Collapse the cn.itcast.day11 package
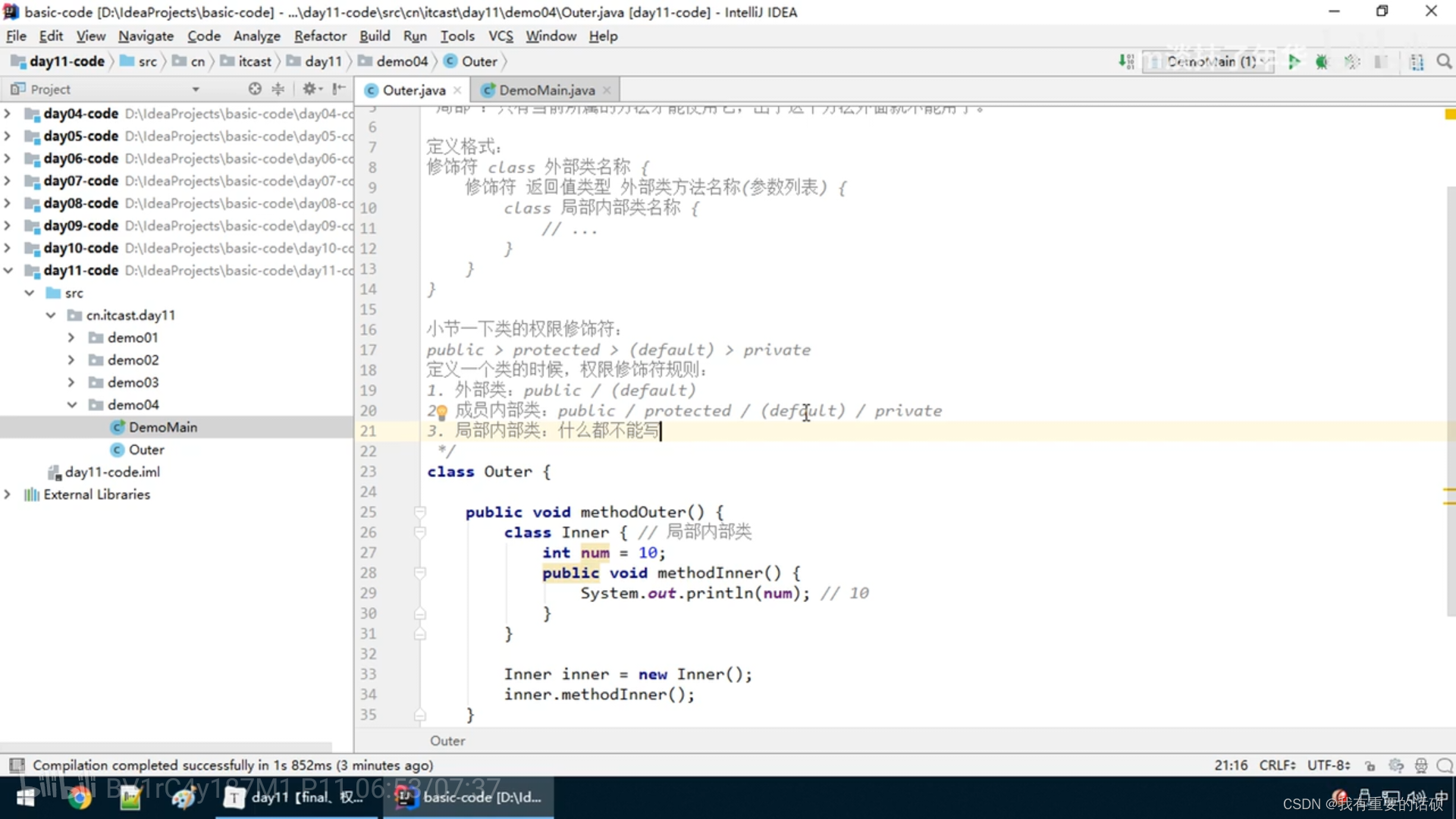 [51, 315]
